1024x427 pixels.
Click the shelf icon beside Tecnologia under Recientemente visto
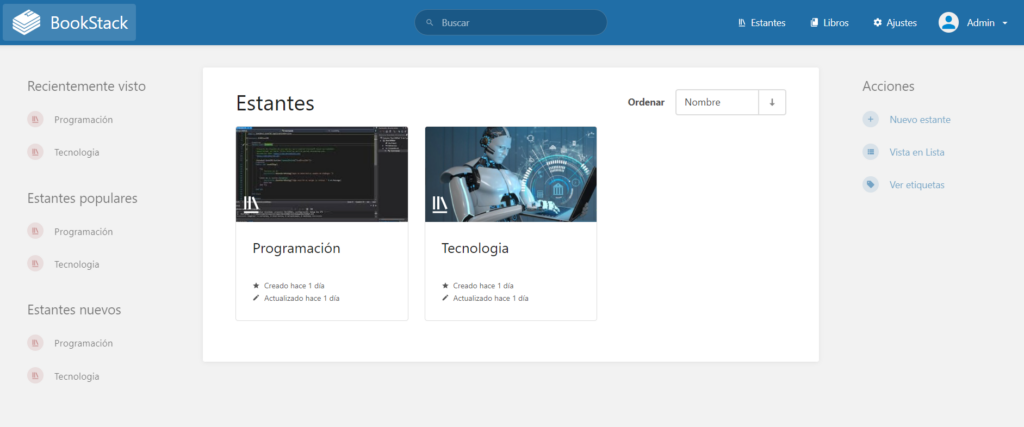(35, 152)
